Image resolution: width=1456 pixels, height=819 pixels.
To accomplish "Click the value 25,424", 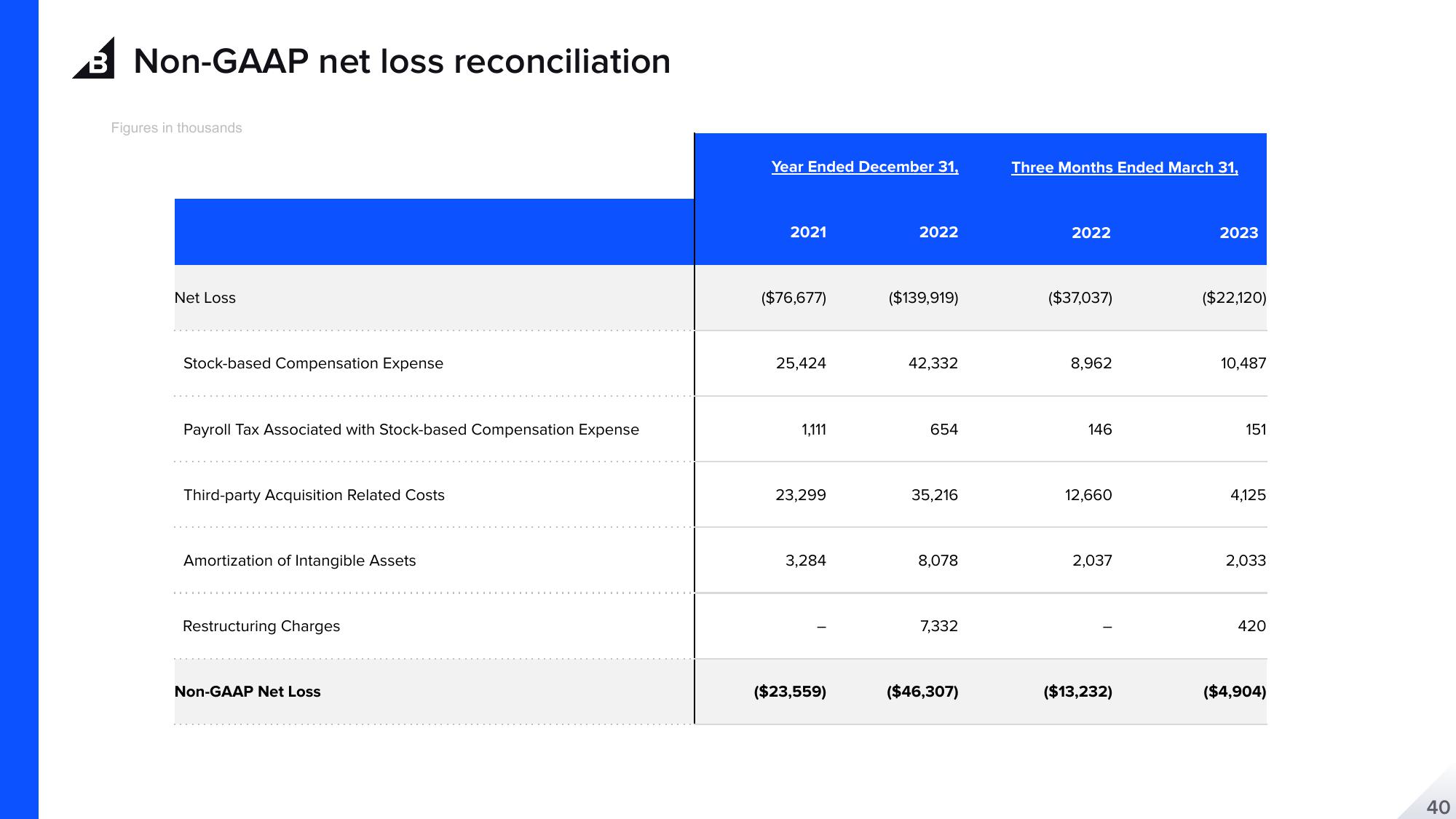I will (801, 363).
